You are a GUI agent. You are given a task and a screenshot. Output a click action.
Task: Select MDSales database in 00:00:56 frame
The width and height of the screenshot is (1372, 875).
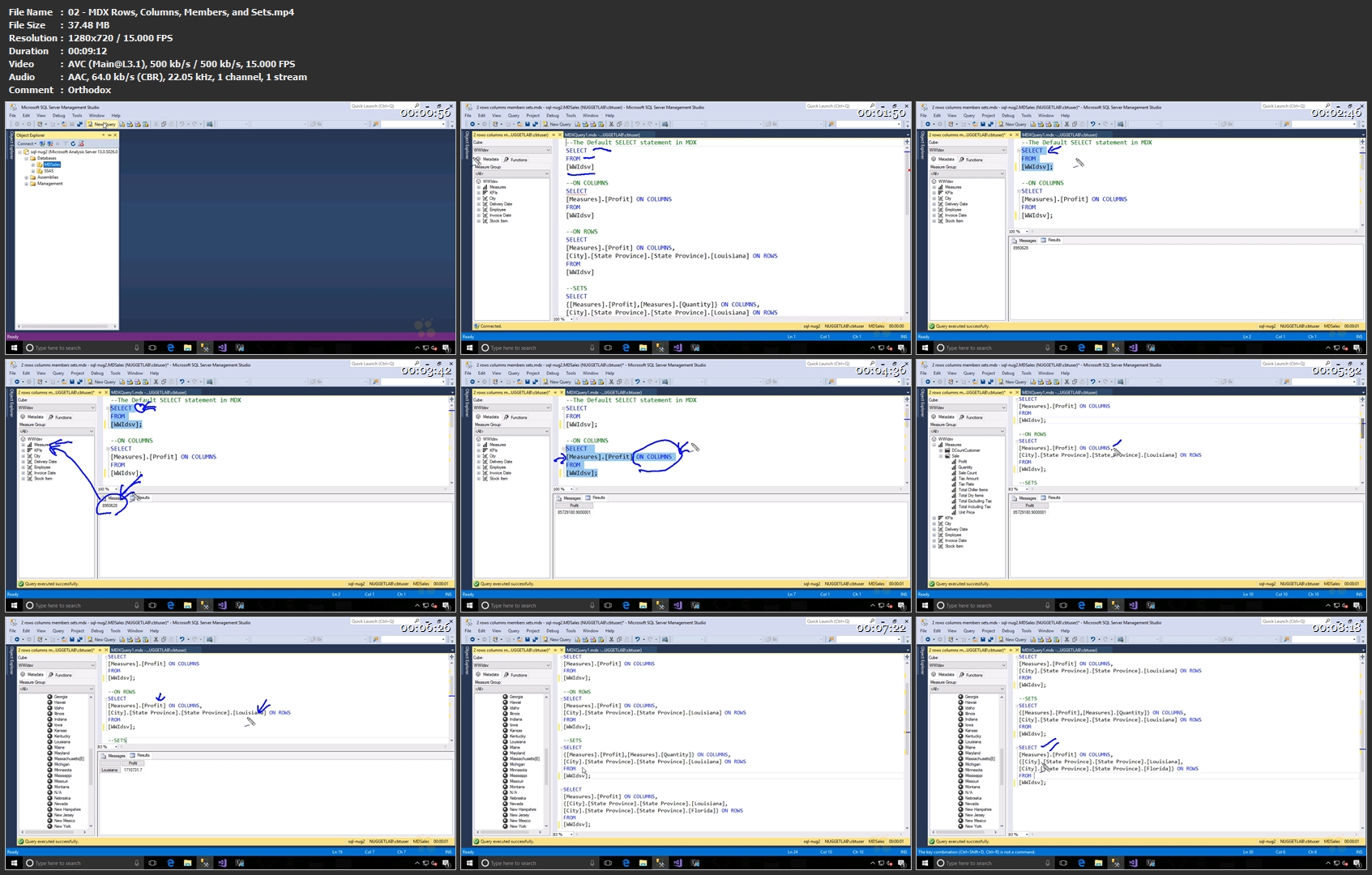(x=52, y=164)
